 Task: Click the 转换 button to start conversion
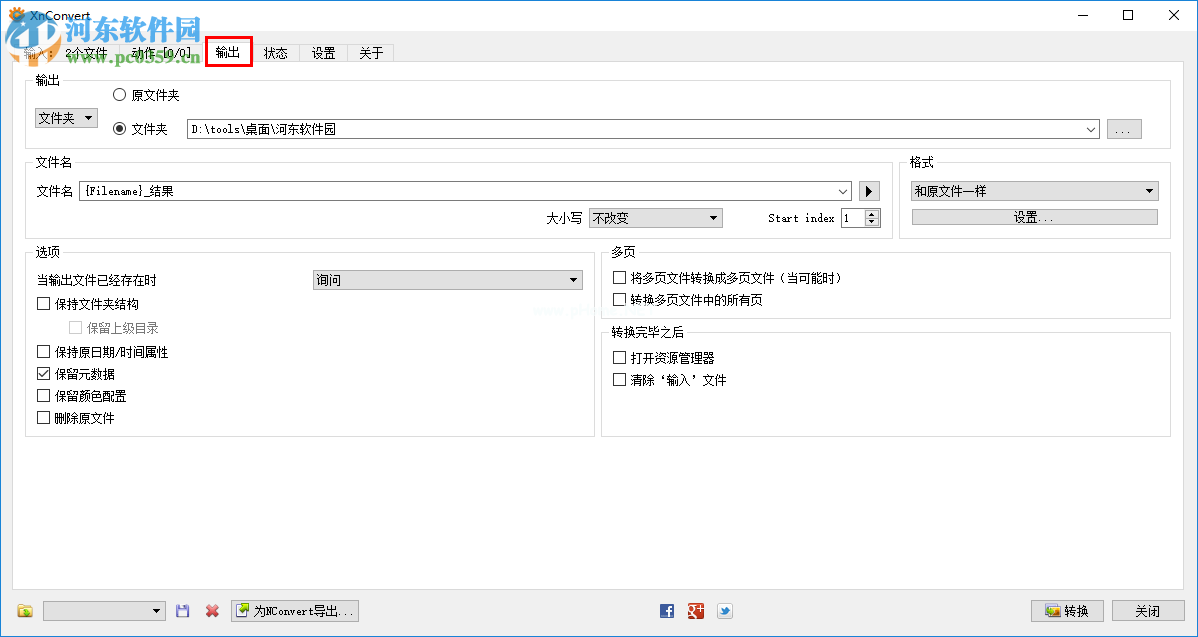click(x=1066, y=610)
